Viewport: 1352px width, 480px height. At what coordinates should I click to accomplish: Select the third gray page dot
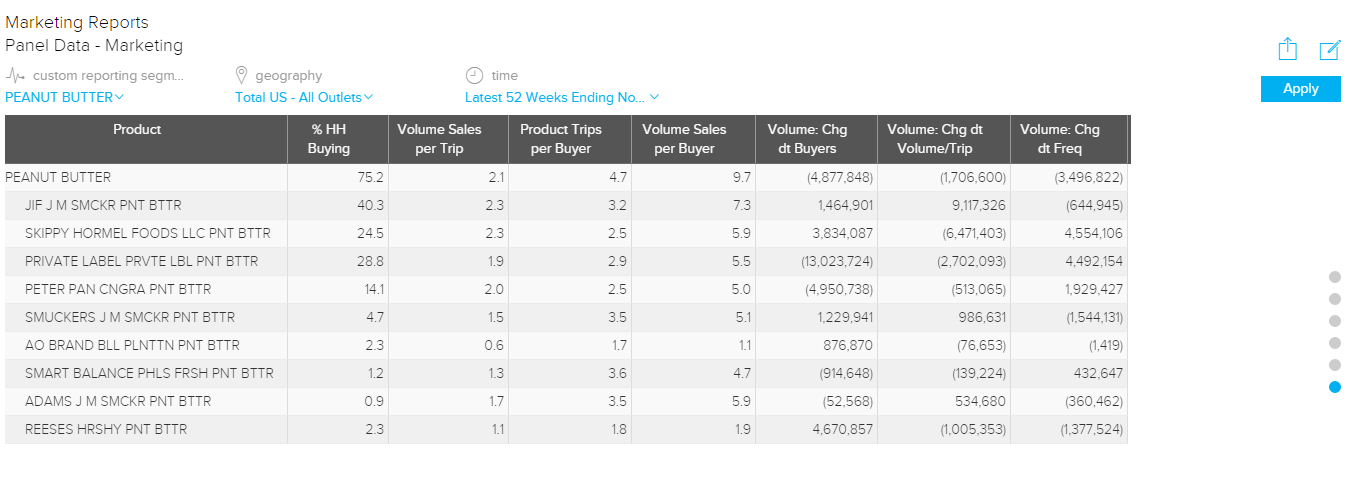coord(1335,321)
